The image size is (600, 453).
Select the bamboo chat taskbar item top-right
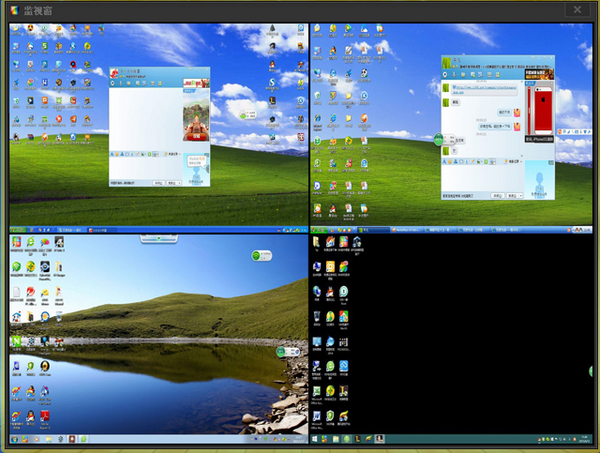tap(373, 230)
